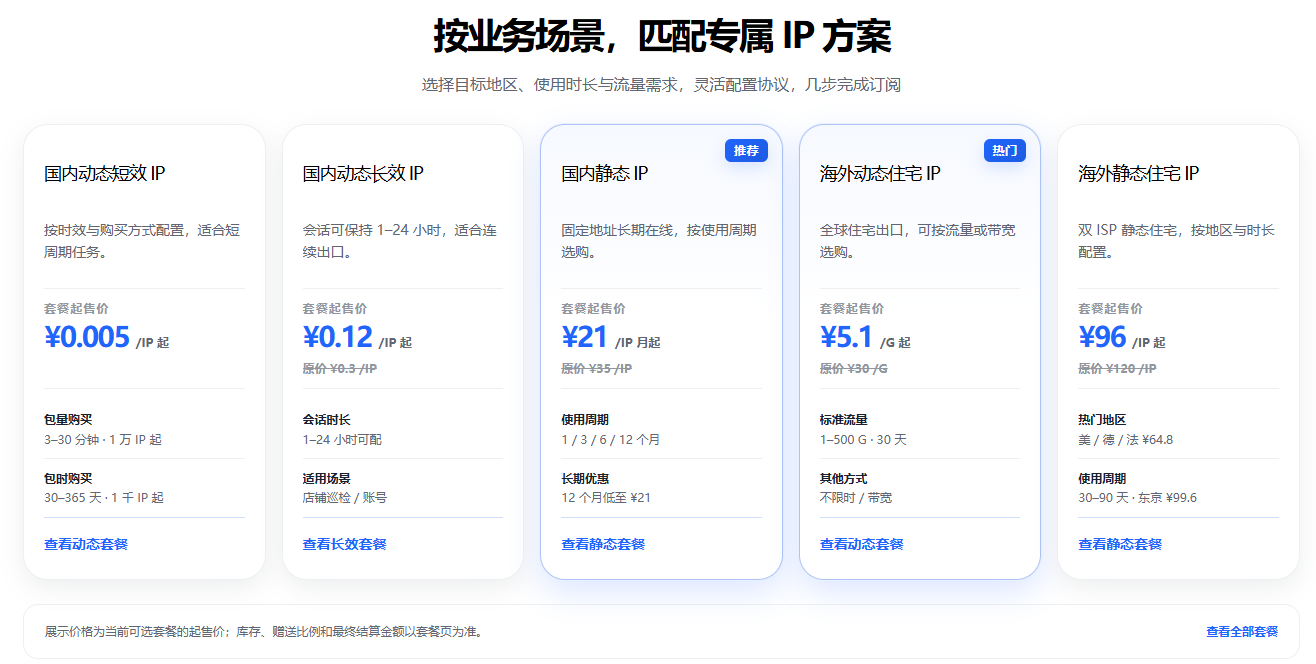Click the 其他方式 label
This screenshot has width=1316, height=664.
844,479
